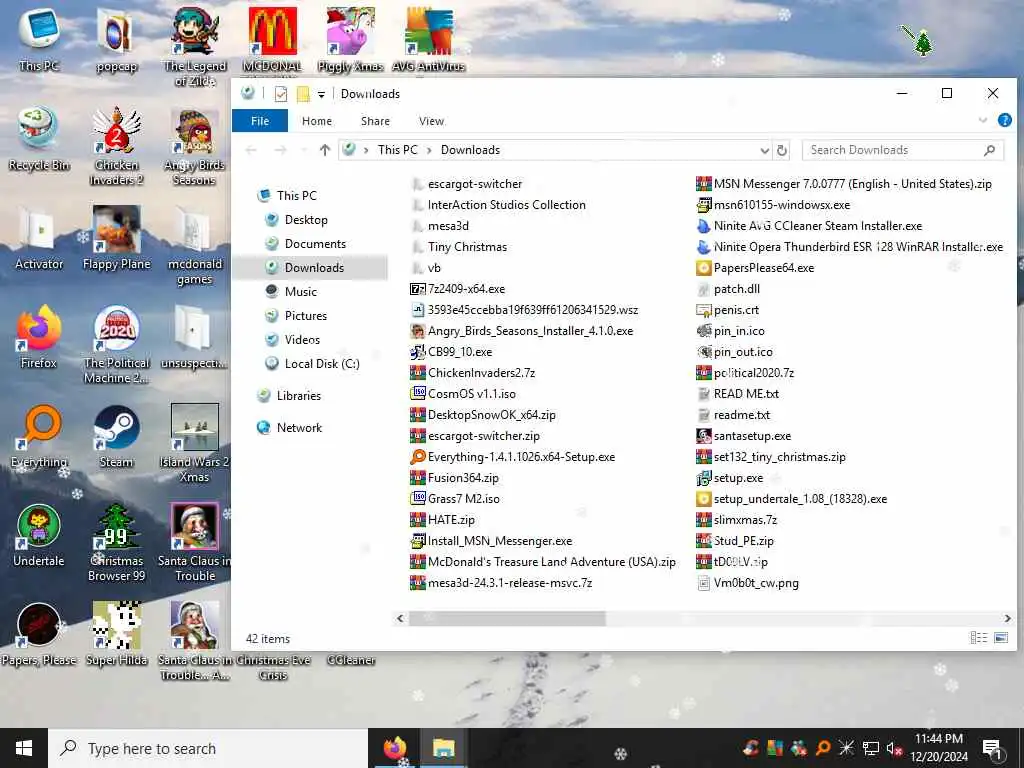Viewport: 1024px width, 768px height.
Task: Select Documents in the navigation pane
Action: [x=315, y=244]
